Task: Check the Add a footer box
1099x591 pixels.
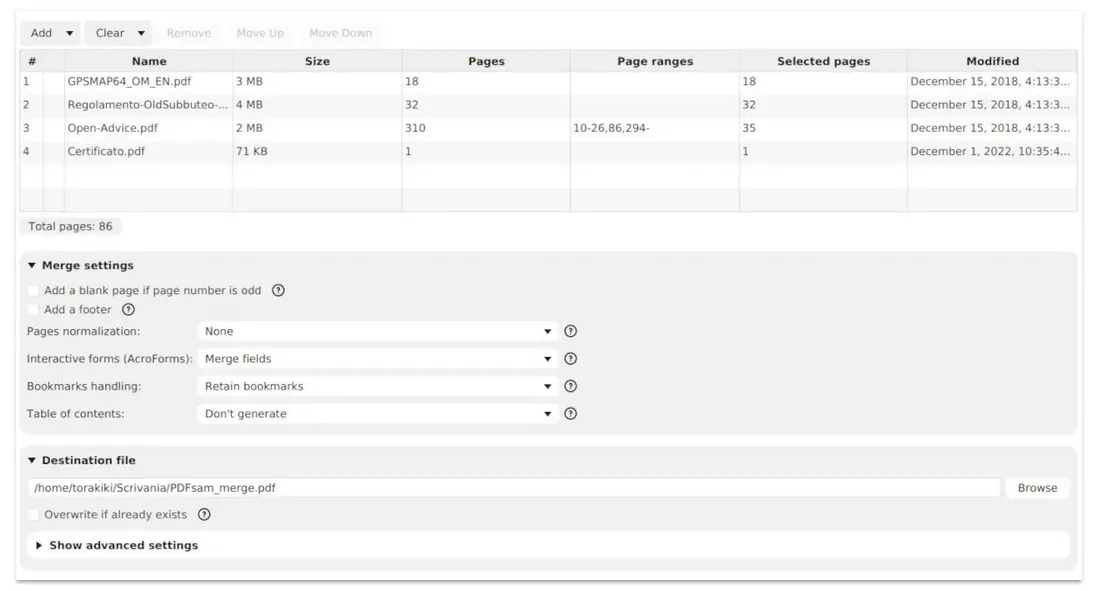Action: coord(34,310)
